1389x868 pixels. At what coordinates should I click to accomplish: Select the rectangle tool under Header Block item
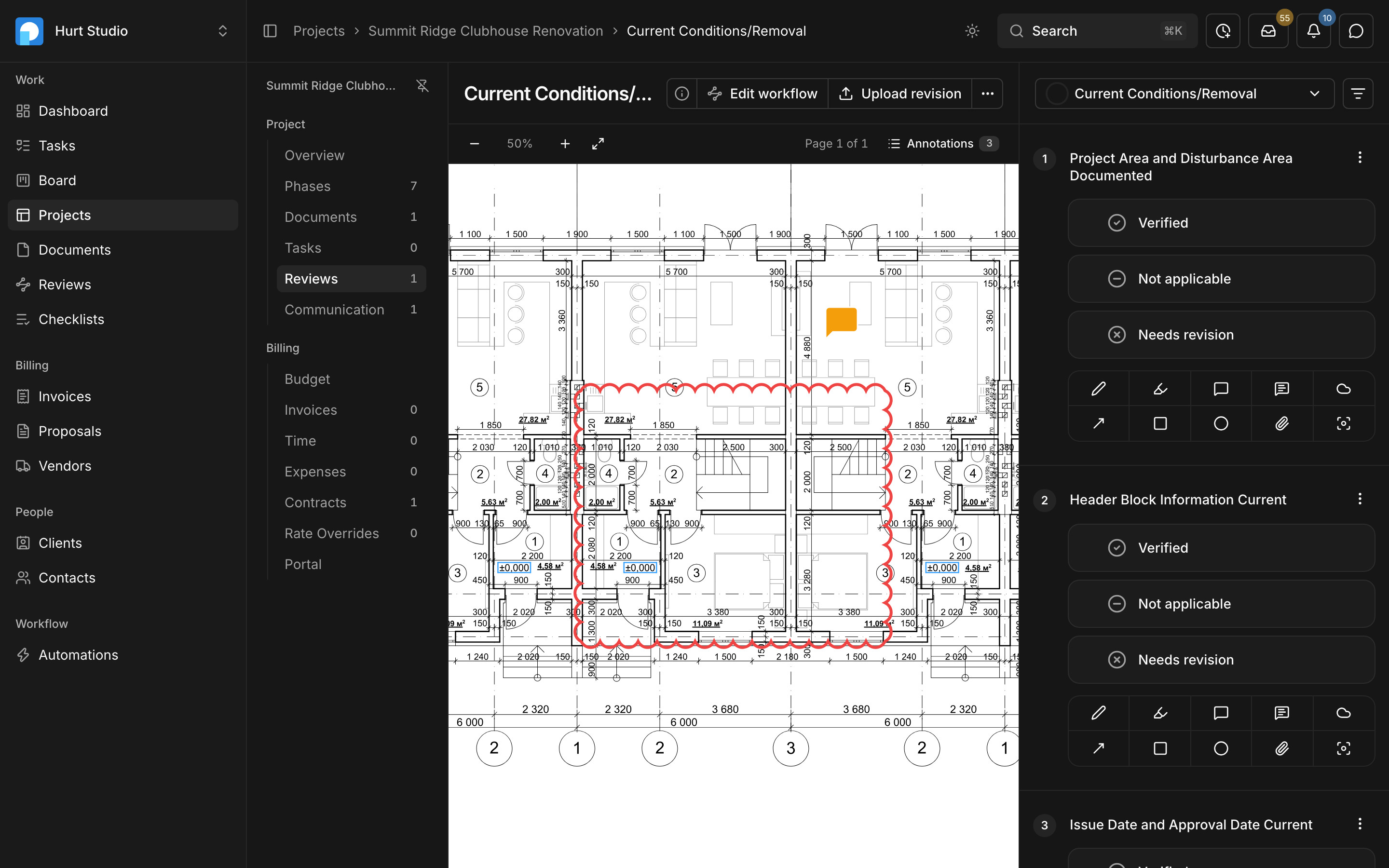click(x=1160, y=748)
